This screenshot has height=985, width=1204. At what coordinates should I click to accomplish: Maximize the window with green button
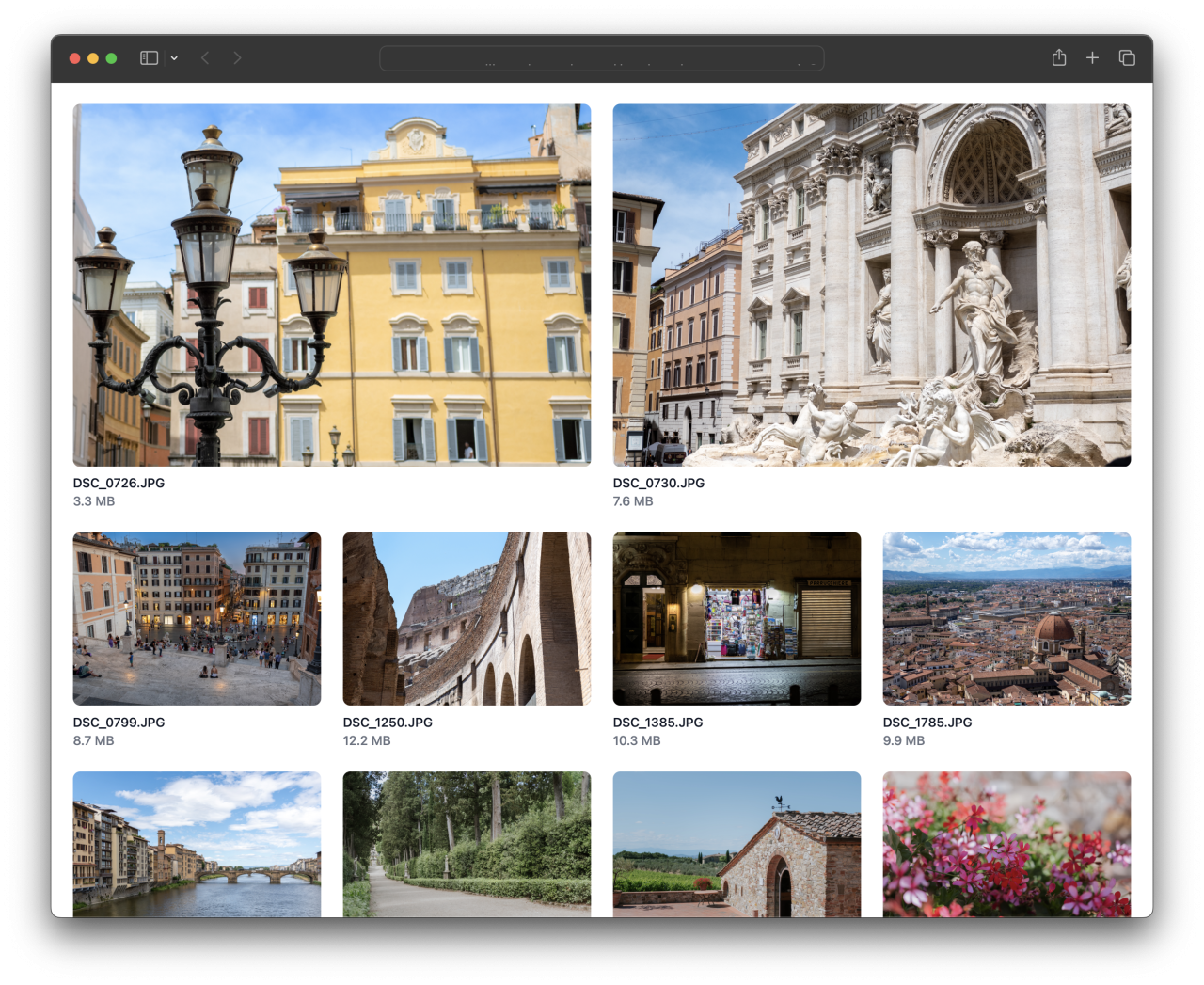(x=111, y=58)
